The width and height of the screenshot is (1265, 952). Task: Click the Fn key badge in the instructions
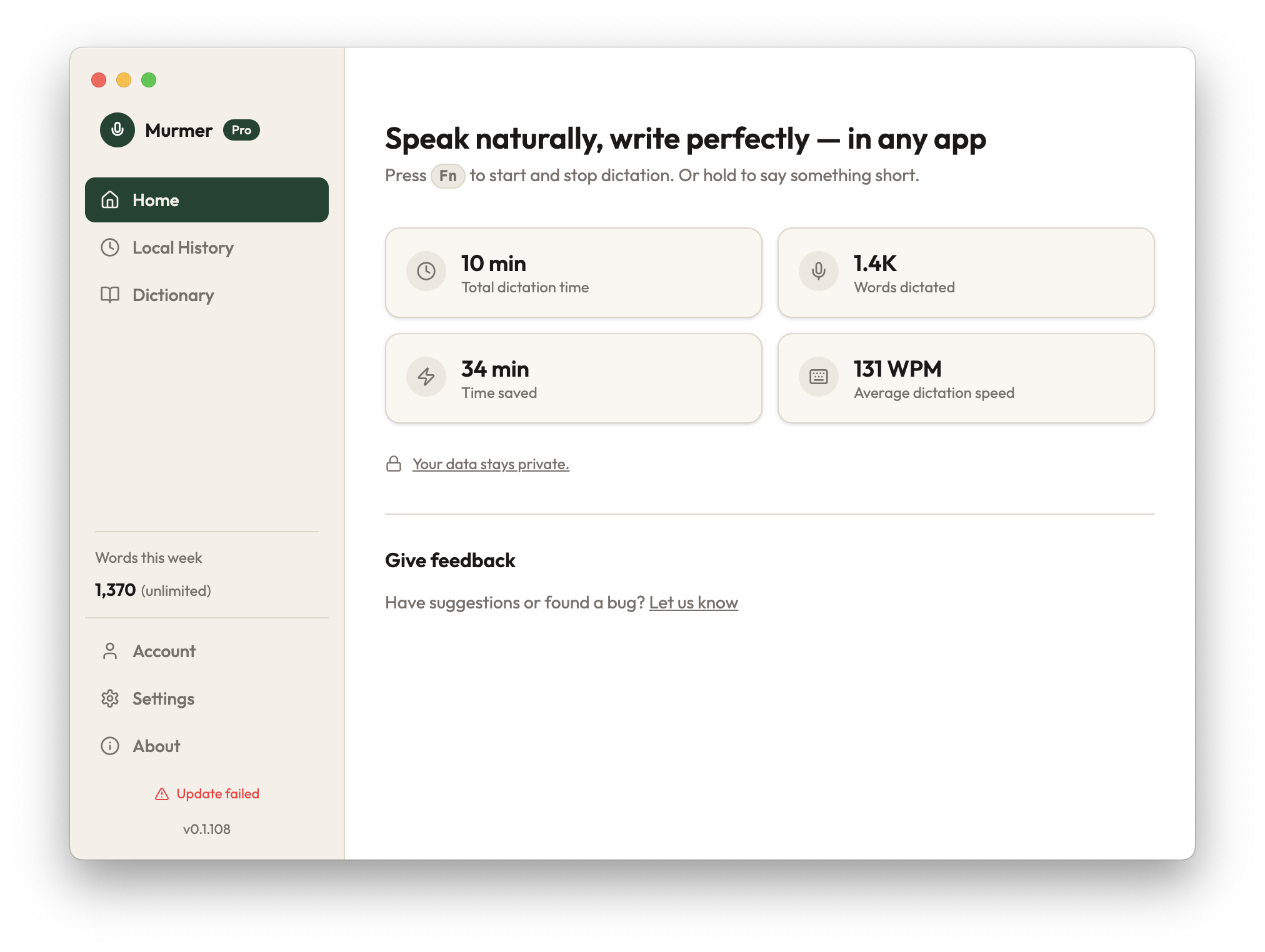pyautogui.click(x=447, y=176)
